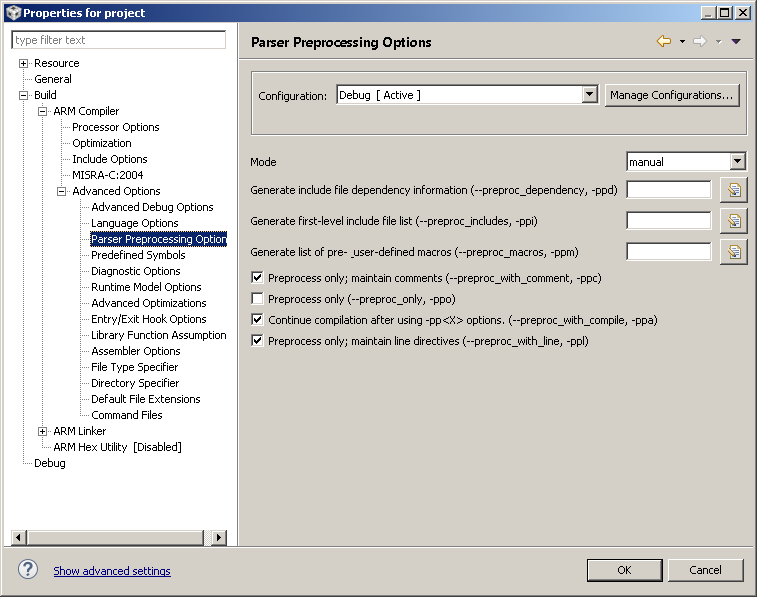Screen dimensions: 757x597
Task: Select MISRA-C:2004 tree item
Action: pos(108,175)
